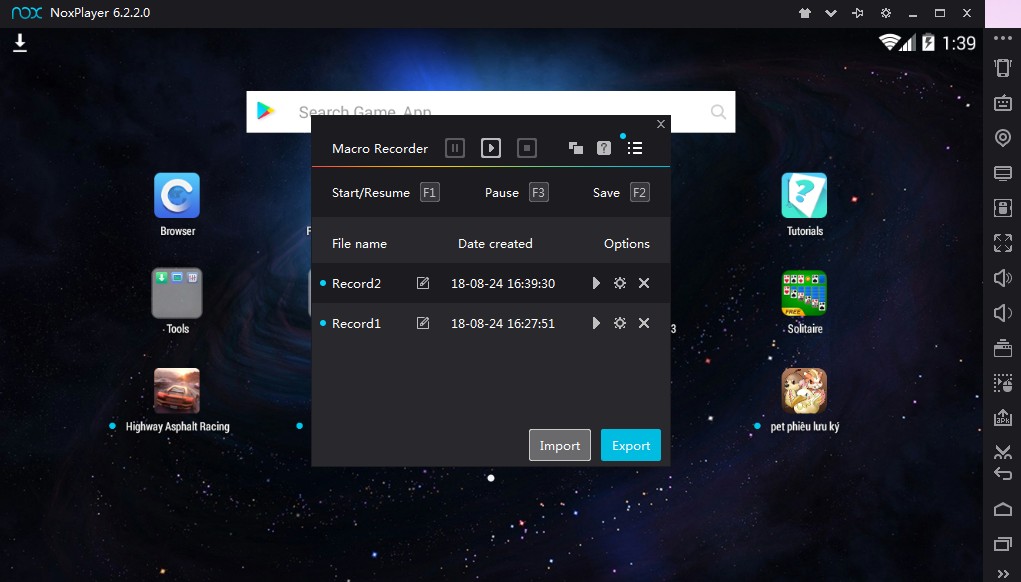Open the macro recorder sidebar icon
The image size is (1021, 582).
pos(1003,383)
